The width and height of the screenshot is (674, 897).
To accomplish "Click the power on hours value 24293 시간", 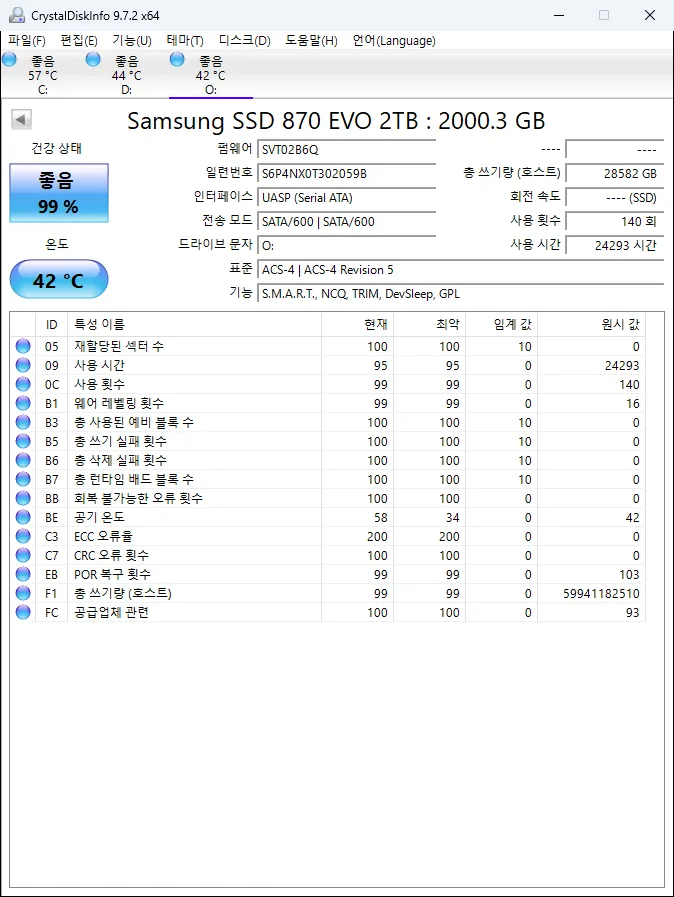I will coord(614,245).
